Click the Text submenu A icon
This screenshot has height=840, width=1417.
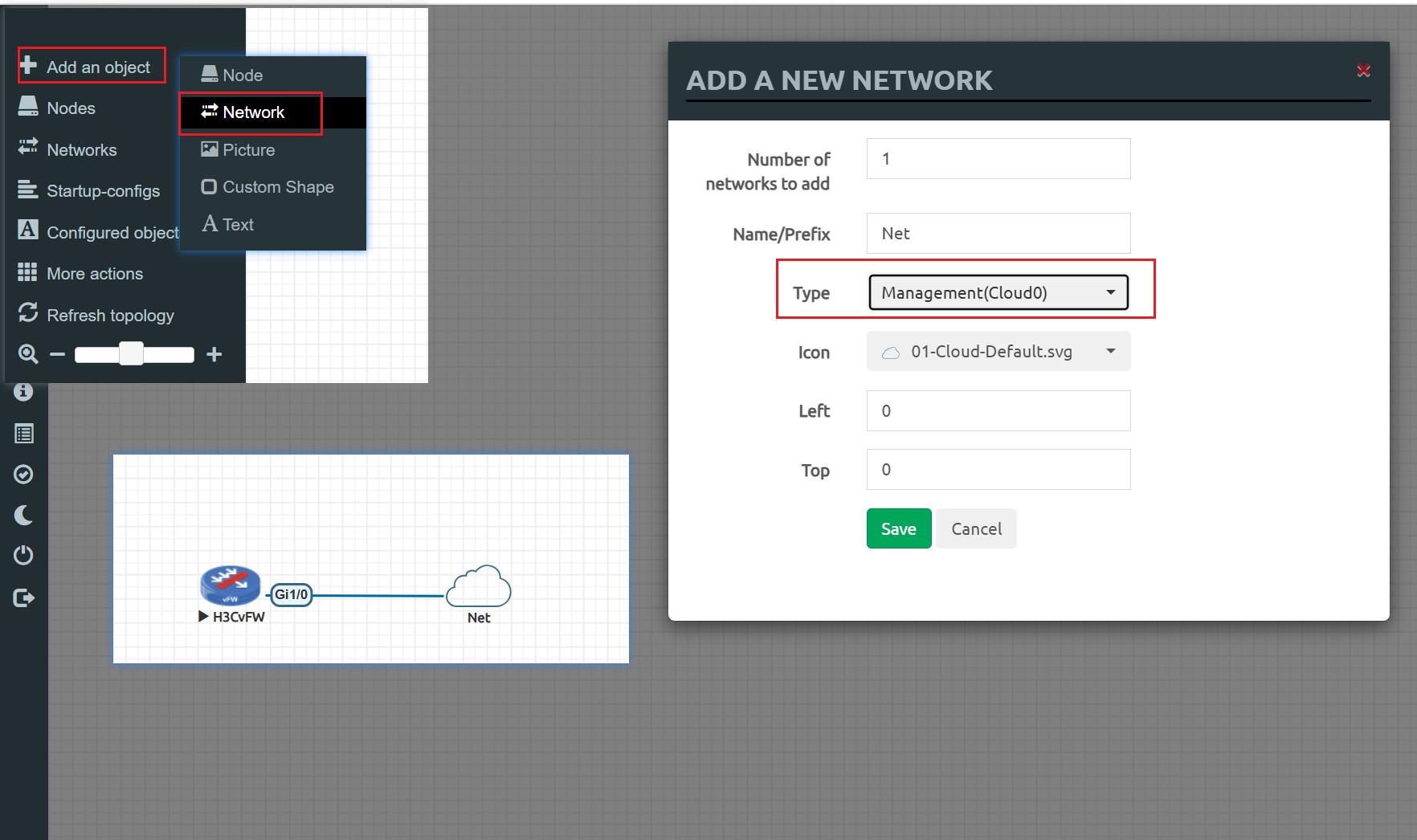[x=210, y=223]
